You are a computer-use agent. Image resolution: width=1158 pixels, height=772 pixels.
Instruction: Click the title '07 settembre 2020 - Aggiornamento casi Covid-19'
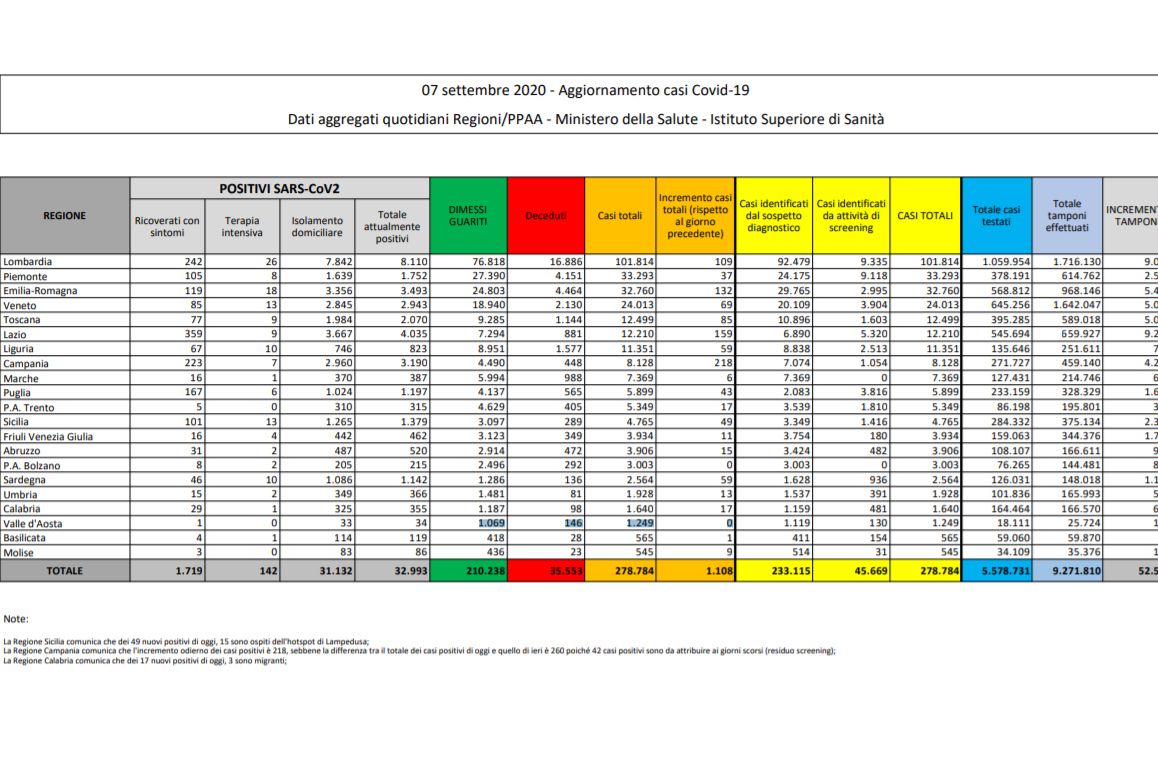pyautogui.click(x=585, y=90)
